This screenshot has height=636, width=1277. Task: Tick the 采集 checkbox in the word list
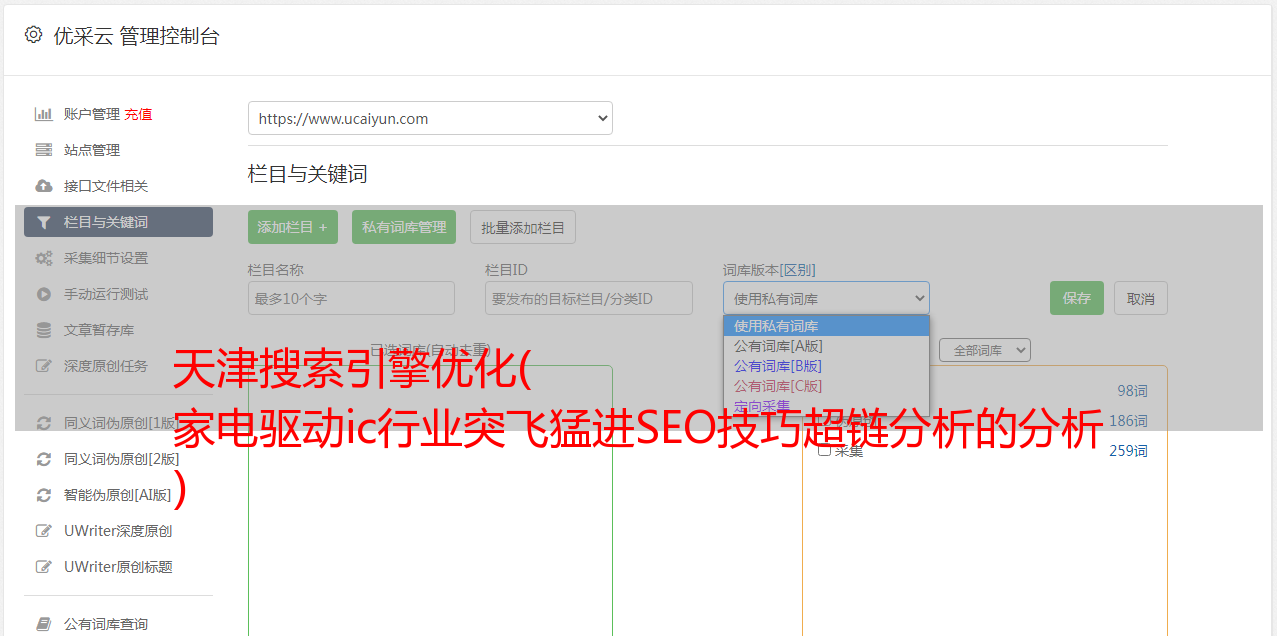click(x=824, y=450)
